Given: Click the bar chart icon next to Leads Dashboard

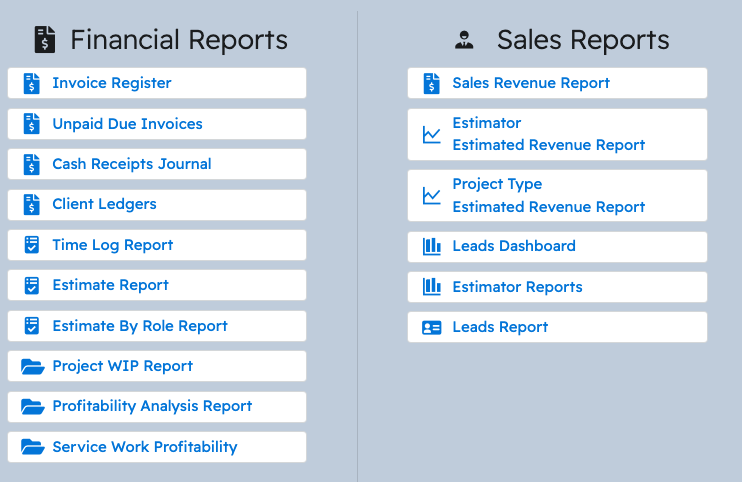Looking at the screenshot, I should [x=432, y=246].
